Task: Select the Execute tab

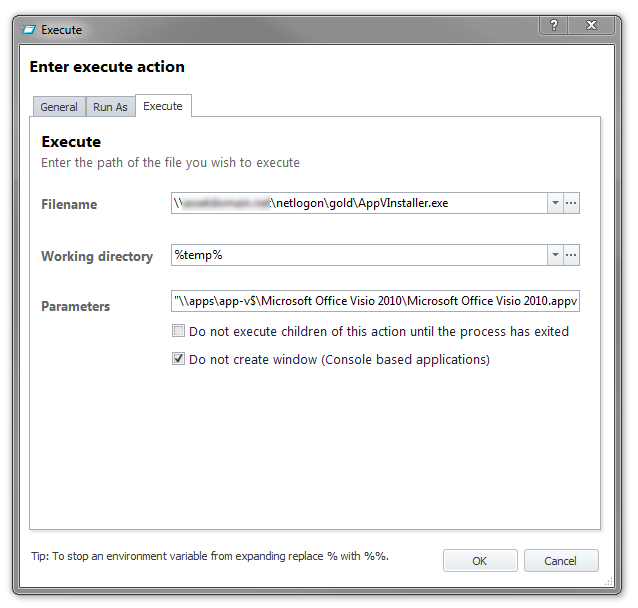Action: 163,106
